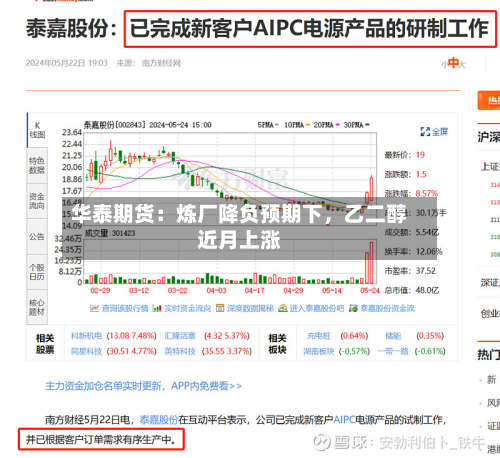Click the 30PMA legend entry
Screen dimensions: 500x458
tap(356, 125)
